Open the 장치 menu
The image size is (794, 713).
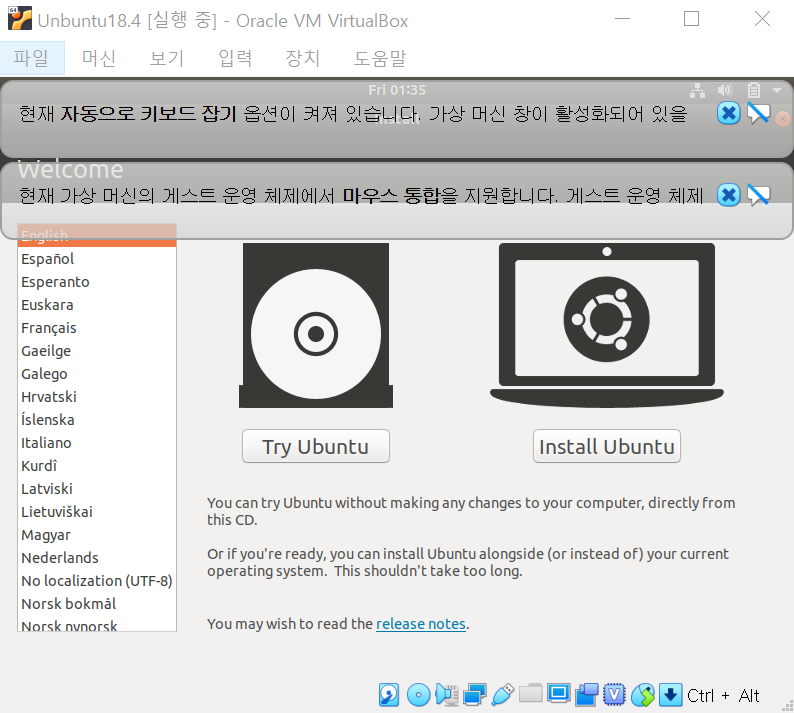point(303,58)
